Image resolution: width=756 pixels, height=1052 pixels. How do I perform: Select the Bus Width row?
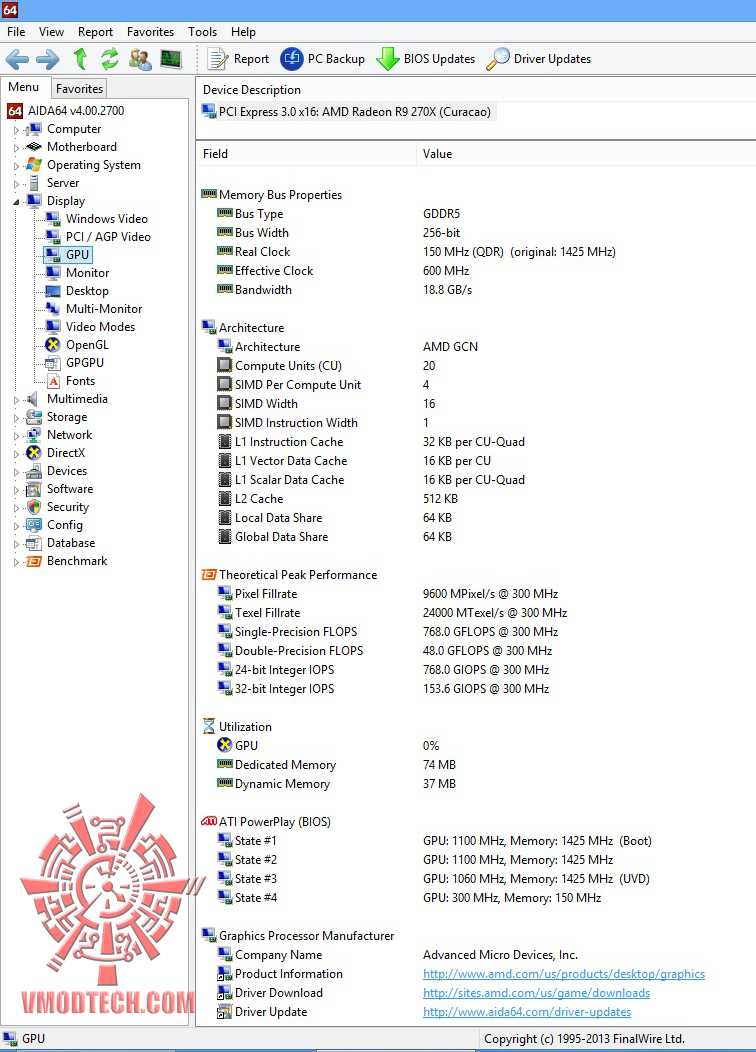point(476,233)
